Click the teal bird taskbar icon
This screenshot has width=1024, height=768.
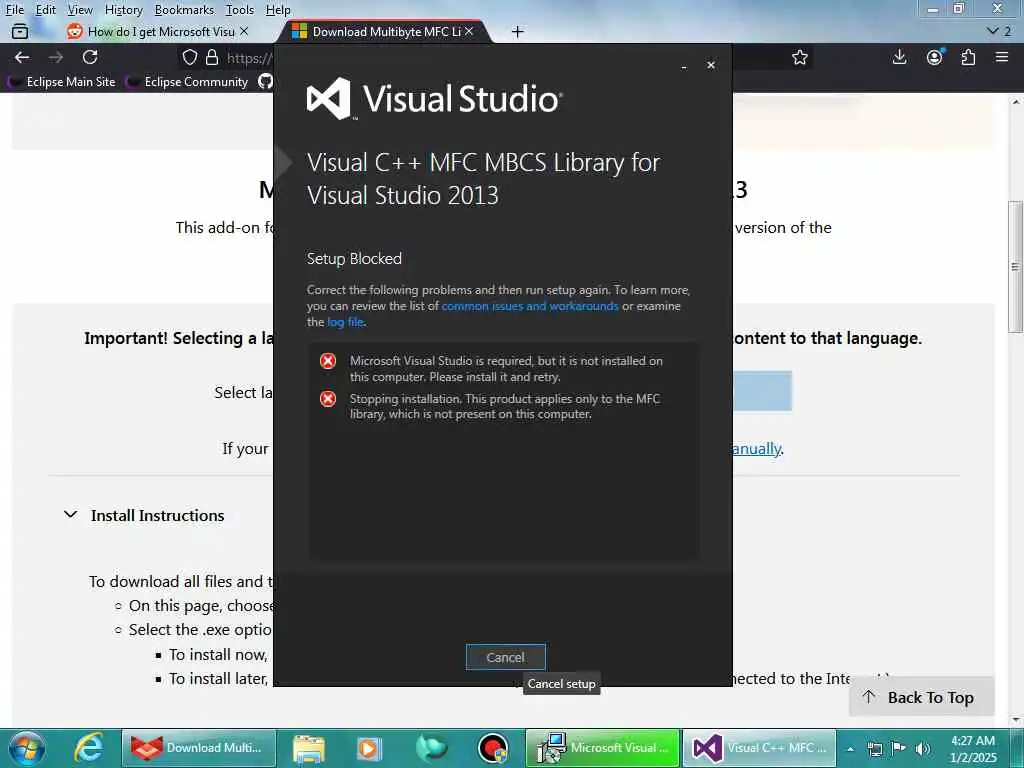tap(431, 748)
